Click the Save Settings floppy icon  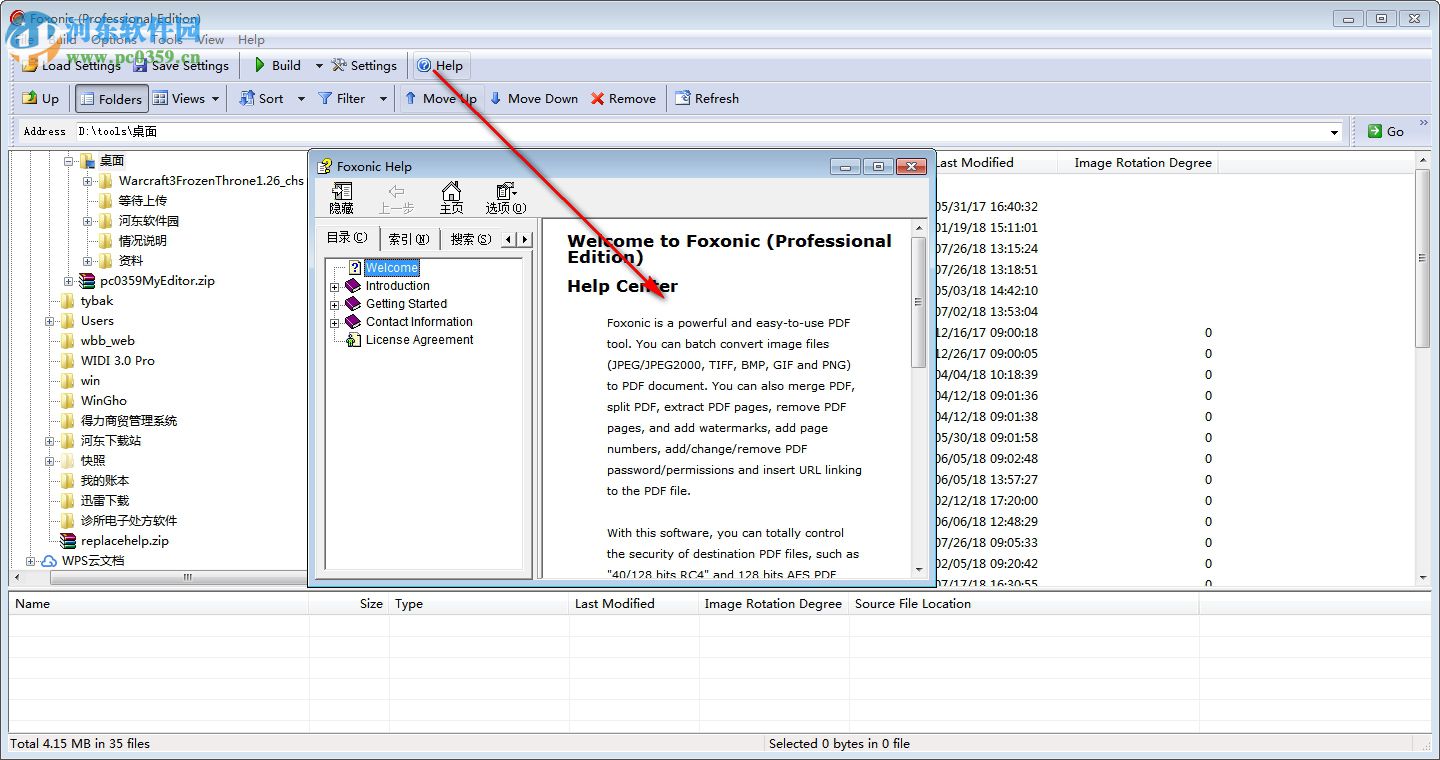tap(140, 66)
